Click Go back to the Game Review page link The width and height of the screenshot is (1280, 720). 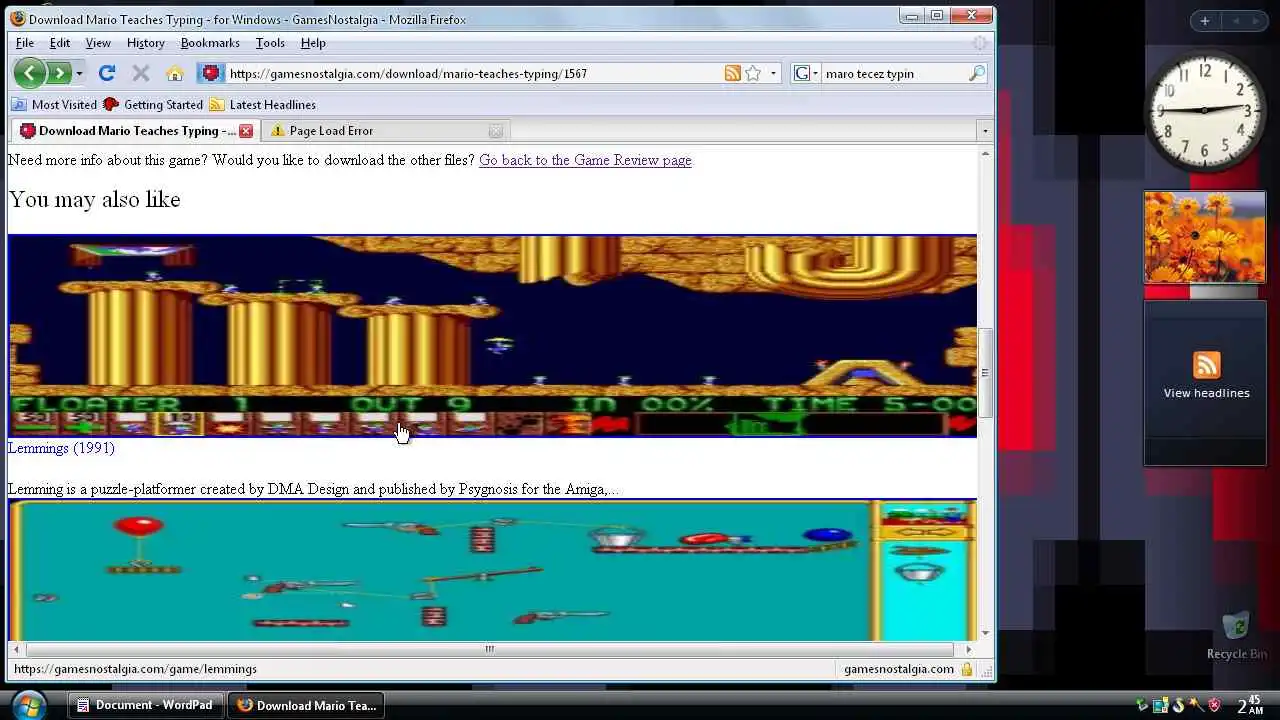click(585, 160)
